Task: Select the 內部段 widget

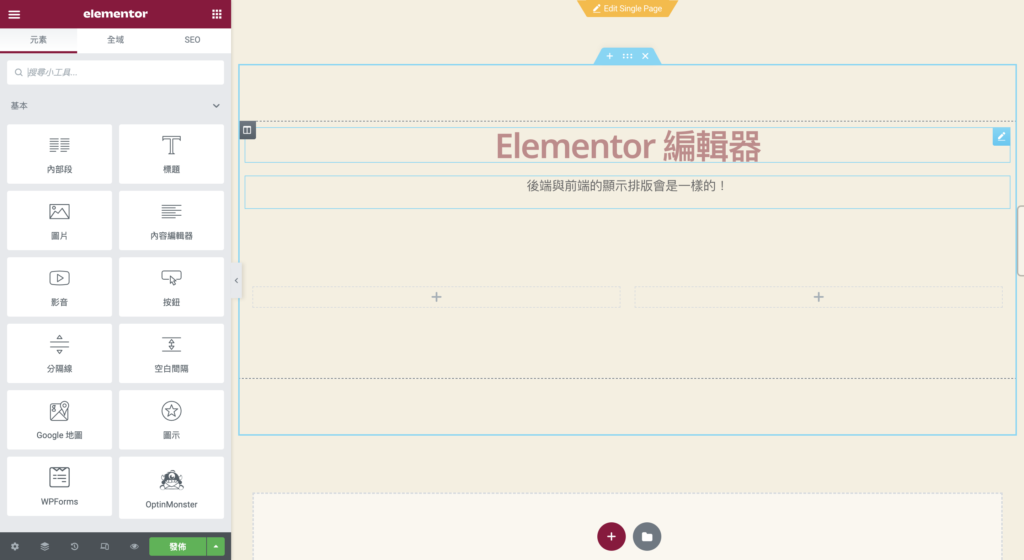Action: pyautogui.click(x=59, y=154)
